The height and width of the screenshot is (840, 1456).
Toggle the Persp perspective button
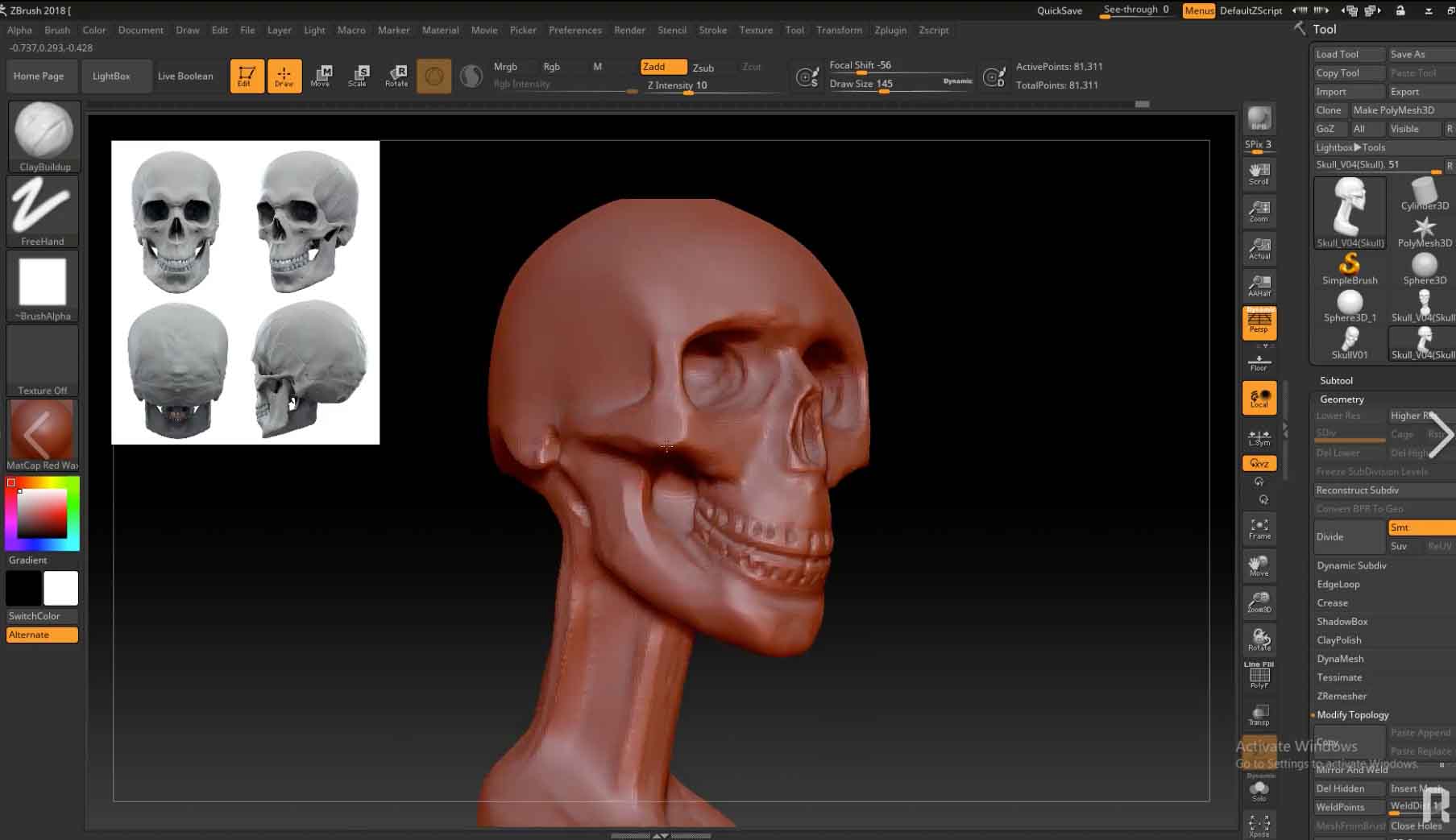point(1259,322)
